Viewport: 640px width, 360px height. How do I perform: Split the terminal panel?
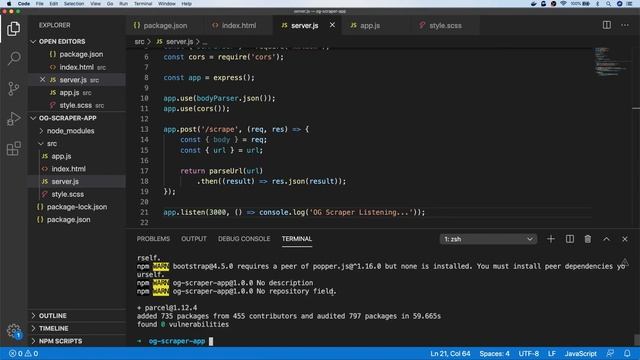569,239
